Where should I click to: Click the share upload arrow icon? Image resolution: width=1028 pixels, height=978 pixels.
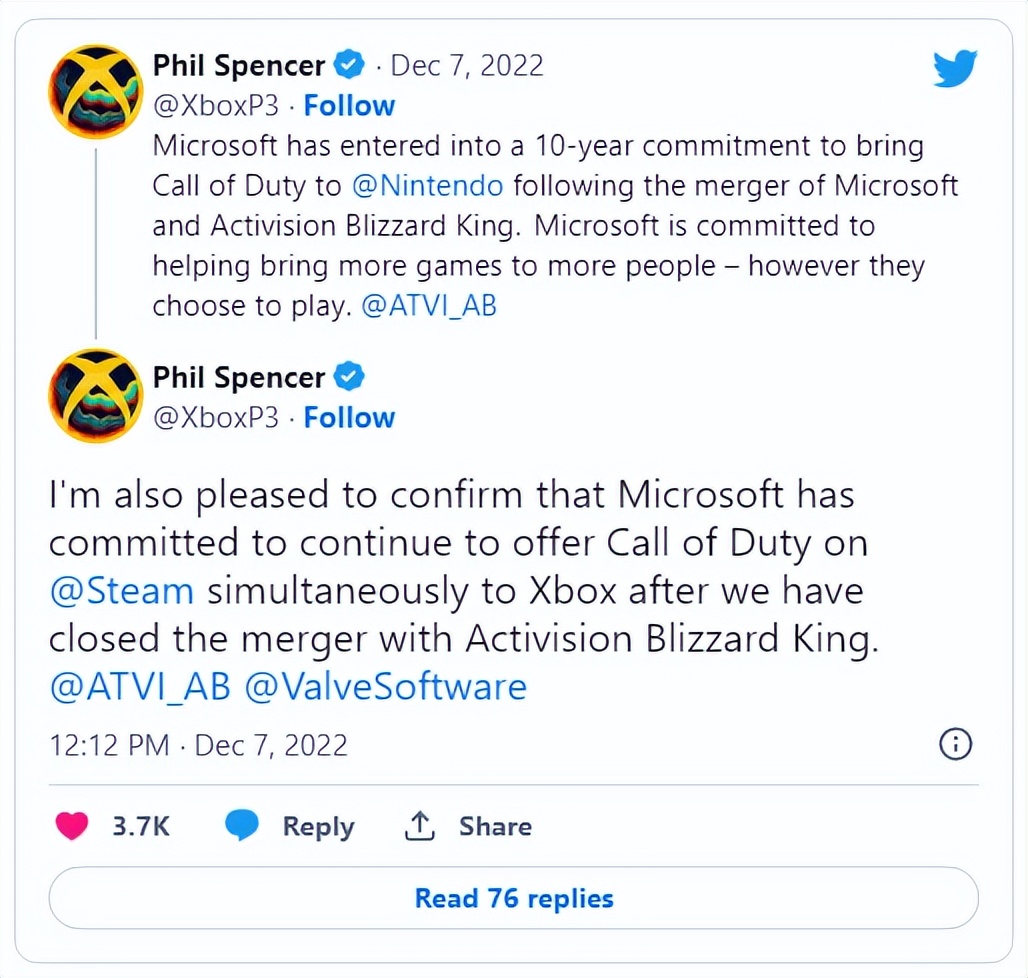click(x=419, y=826)
